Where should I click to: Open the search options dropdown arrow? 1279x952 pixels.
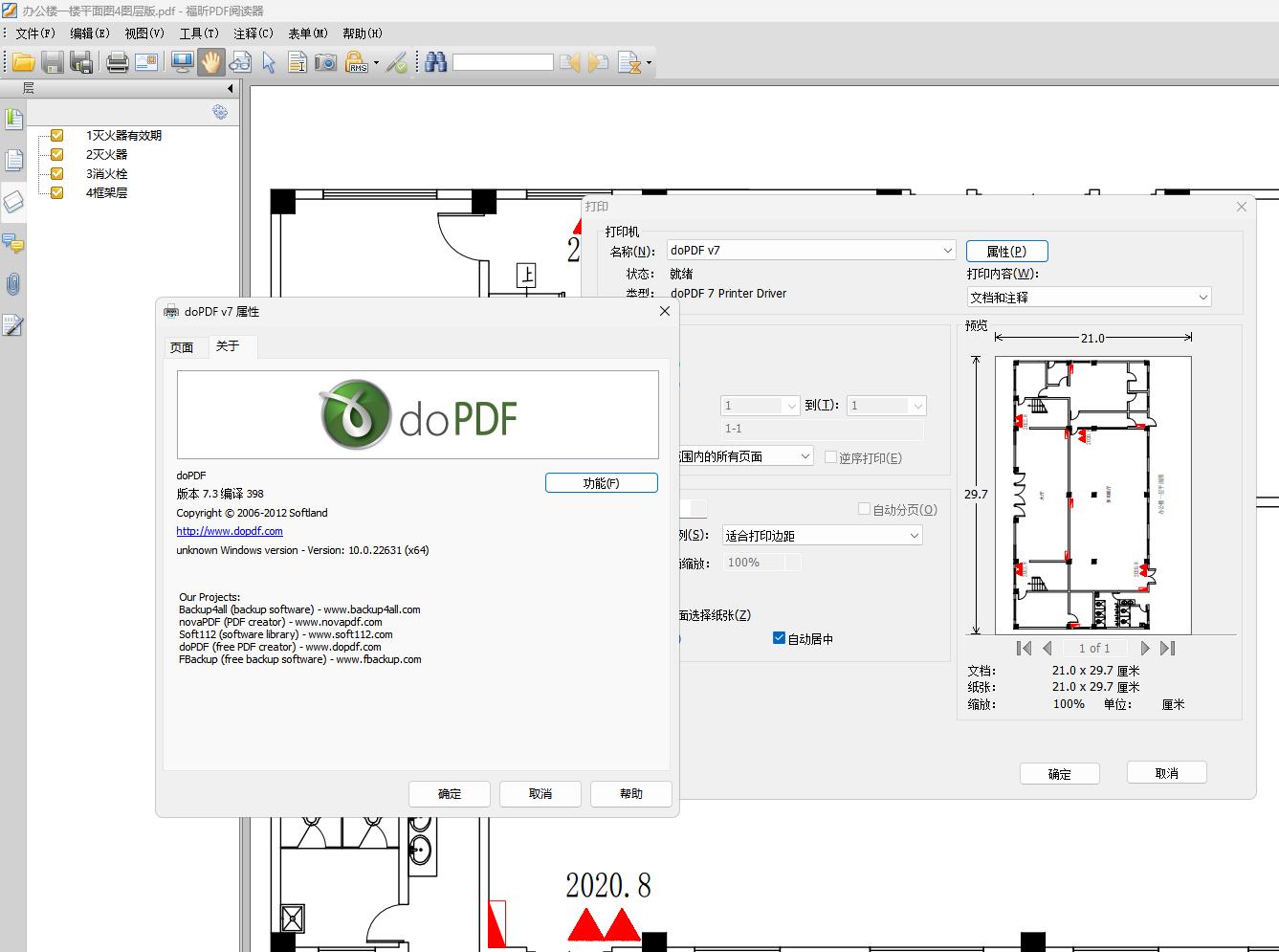coord(649,64)
